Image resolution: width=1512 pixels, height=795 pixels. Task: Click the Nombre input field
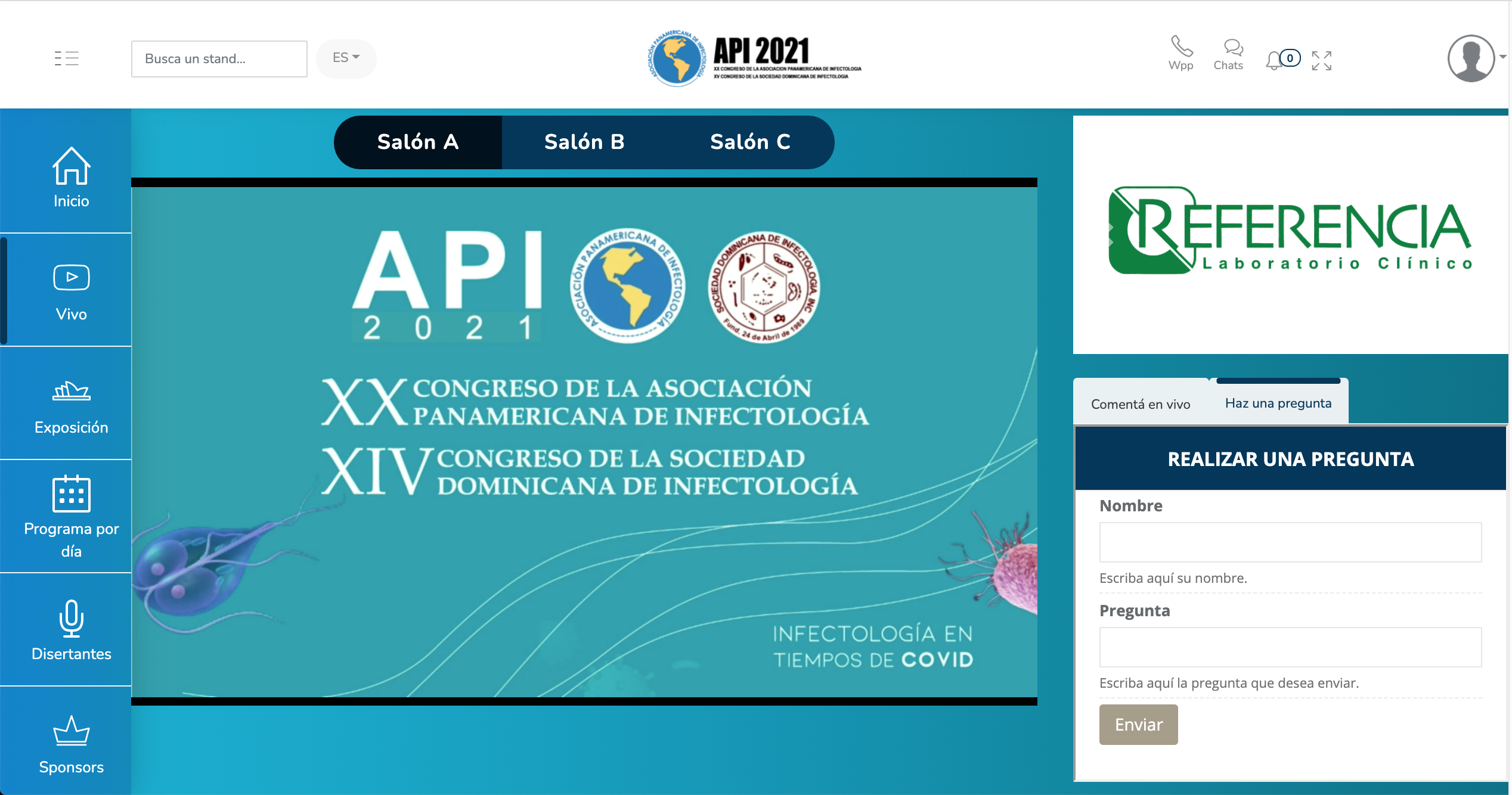tap(1290, 542)
